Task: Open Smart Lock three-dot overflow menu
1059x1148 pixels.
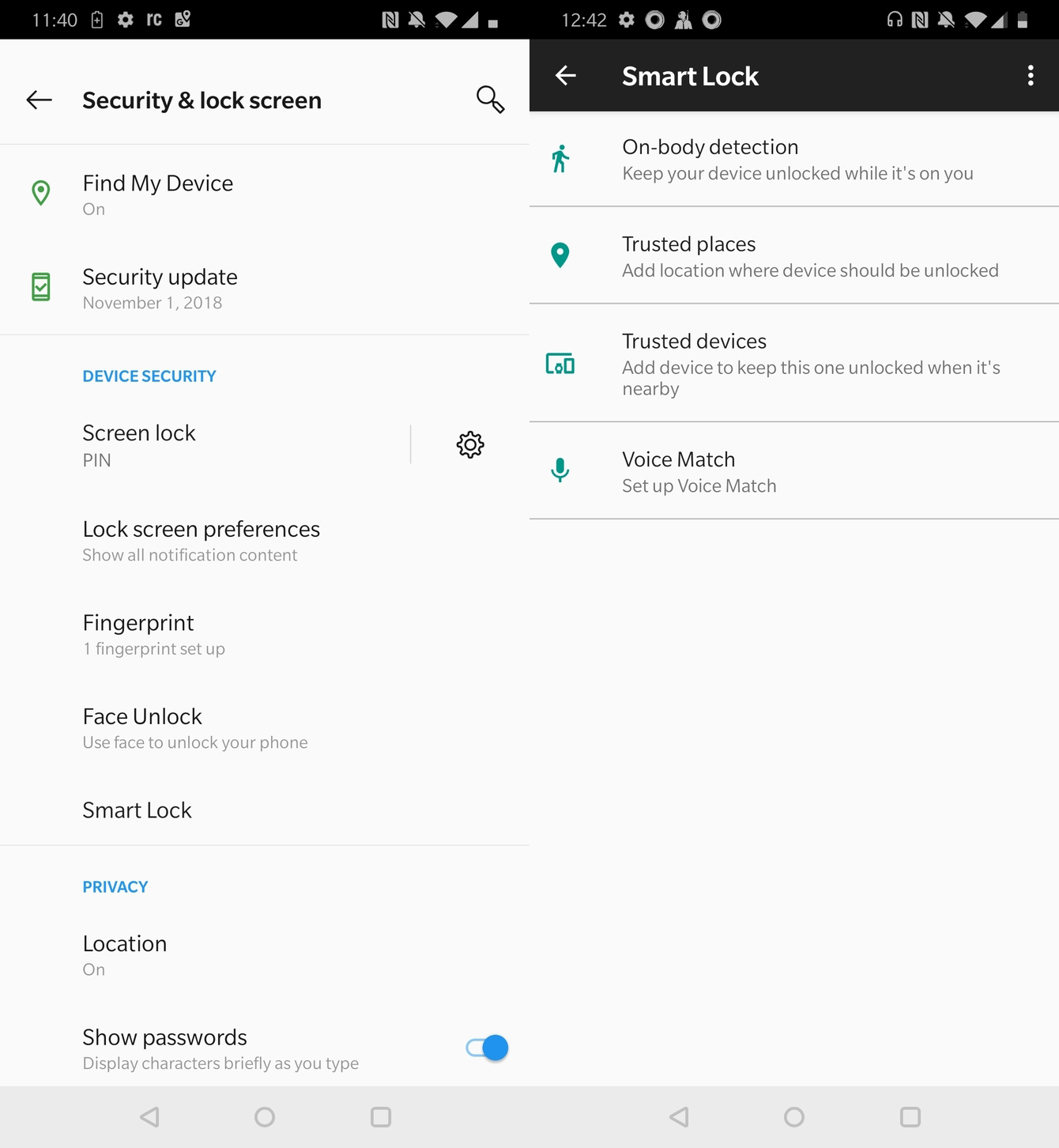Action: (x=1030, y=76)
